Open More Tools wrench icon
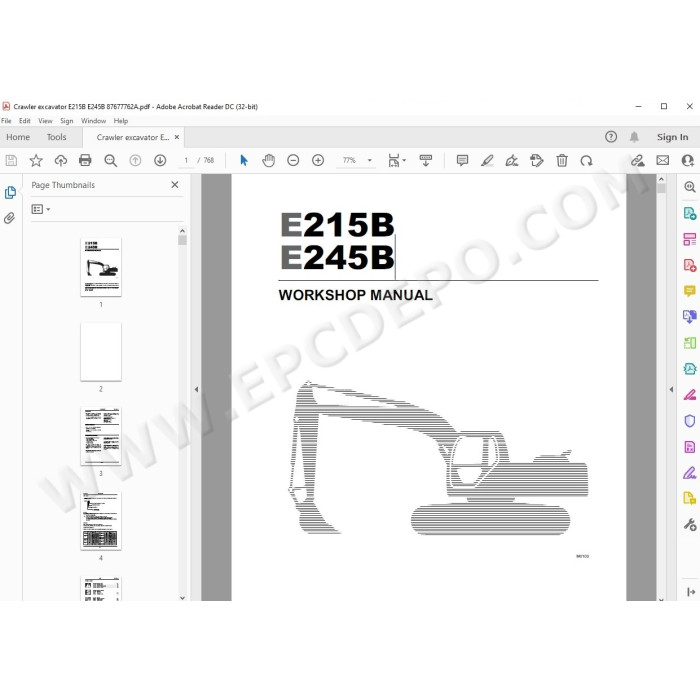 [x=690, y=524]
